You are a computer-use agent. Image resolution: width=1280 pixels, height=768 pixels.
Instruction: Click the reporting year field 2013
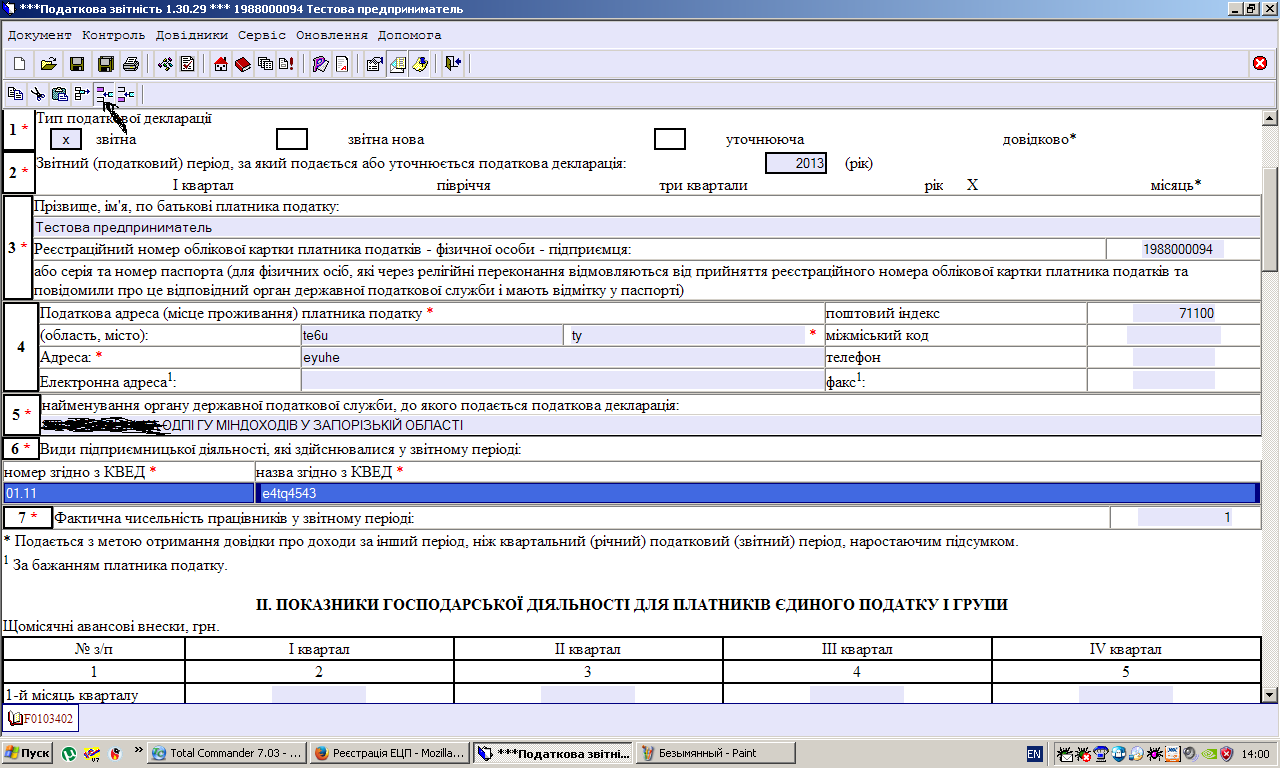[x=796, y=163]
